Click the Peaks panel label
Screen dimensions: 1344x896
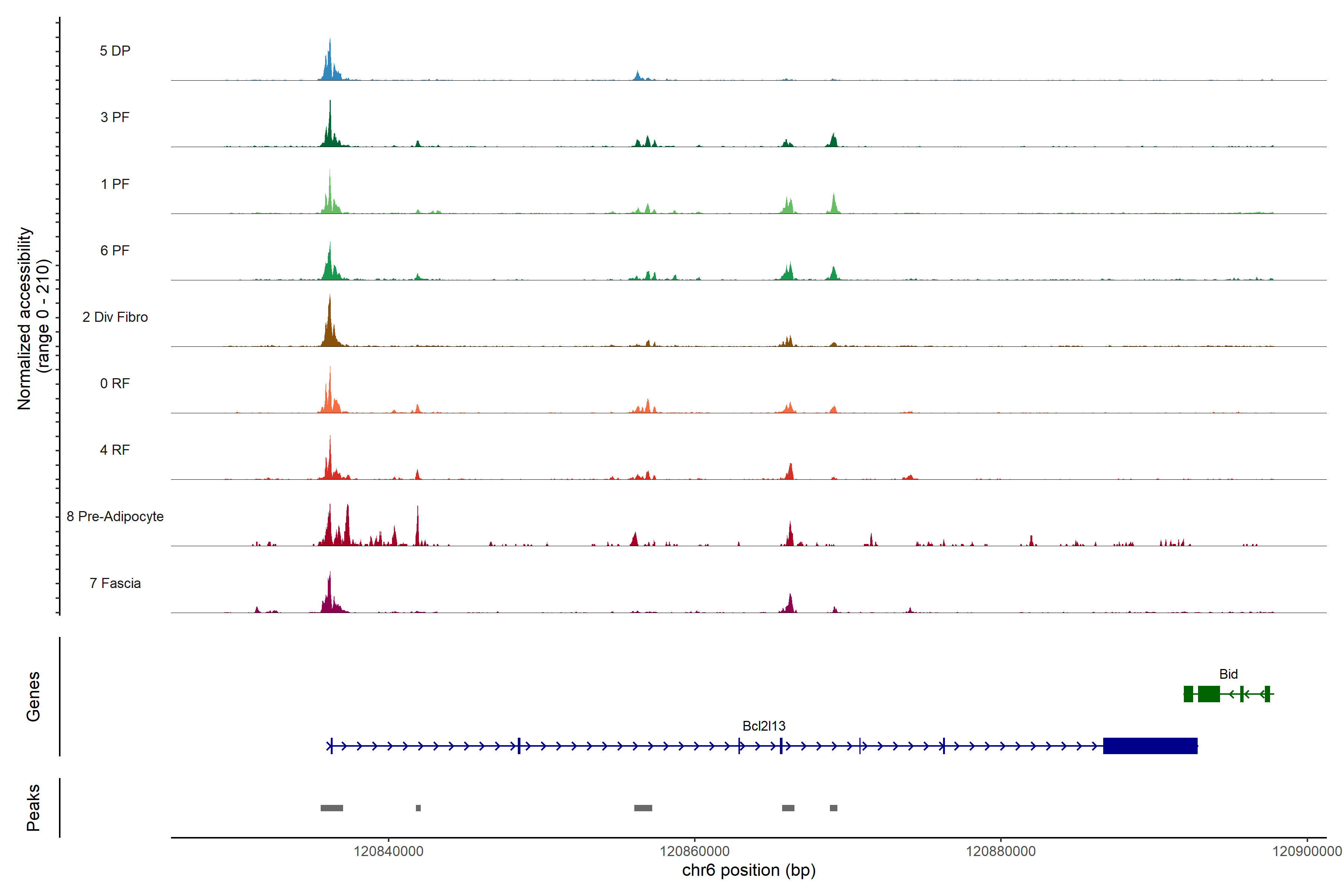33,808
